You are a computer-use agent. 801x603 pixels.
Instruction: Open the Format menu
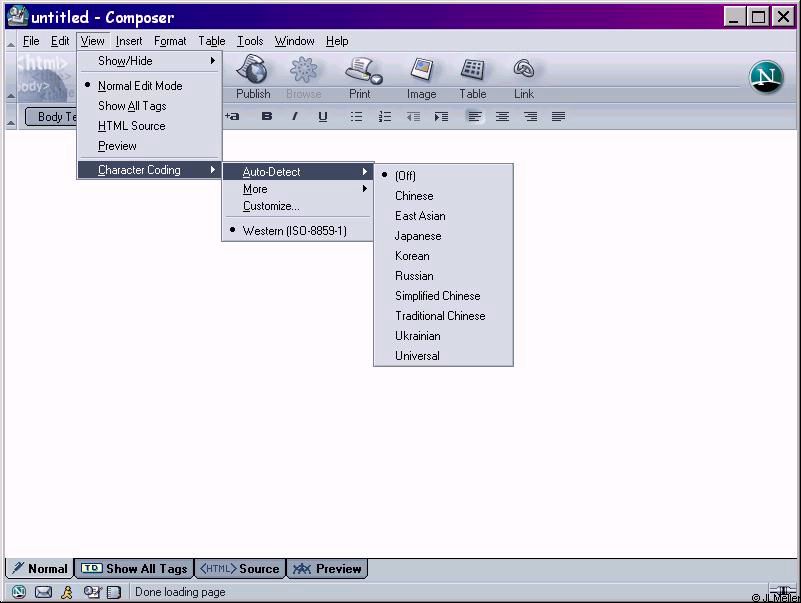pos(170,41)
